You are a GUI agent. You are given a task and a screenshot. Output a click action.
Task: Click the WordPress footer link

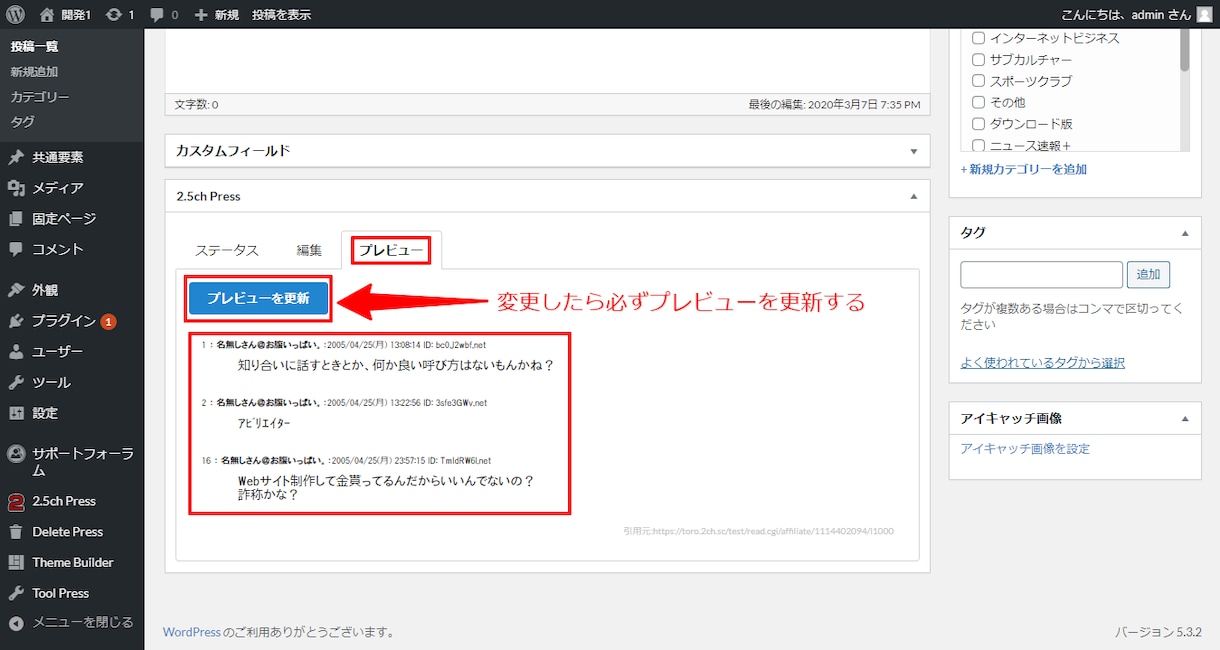(192, 632)
